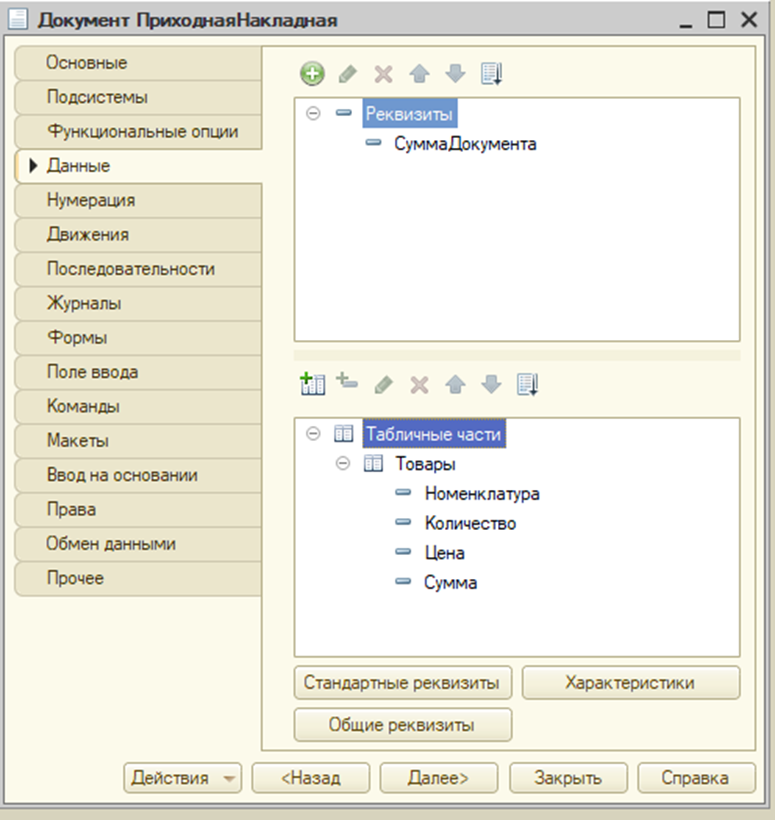Delete item X in tabular parts toolbar
The width and height of the screenshot is (775, 820).
pyautogui.click(x=419, y=385)
